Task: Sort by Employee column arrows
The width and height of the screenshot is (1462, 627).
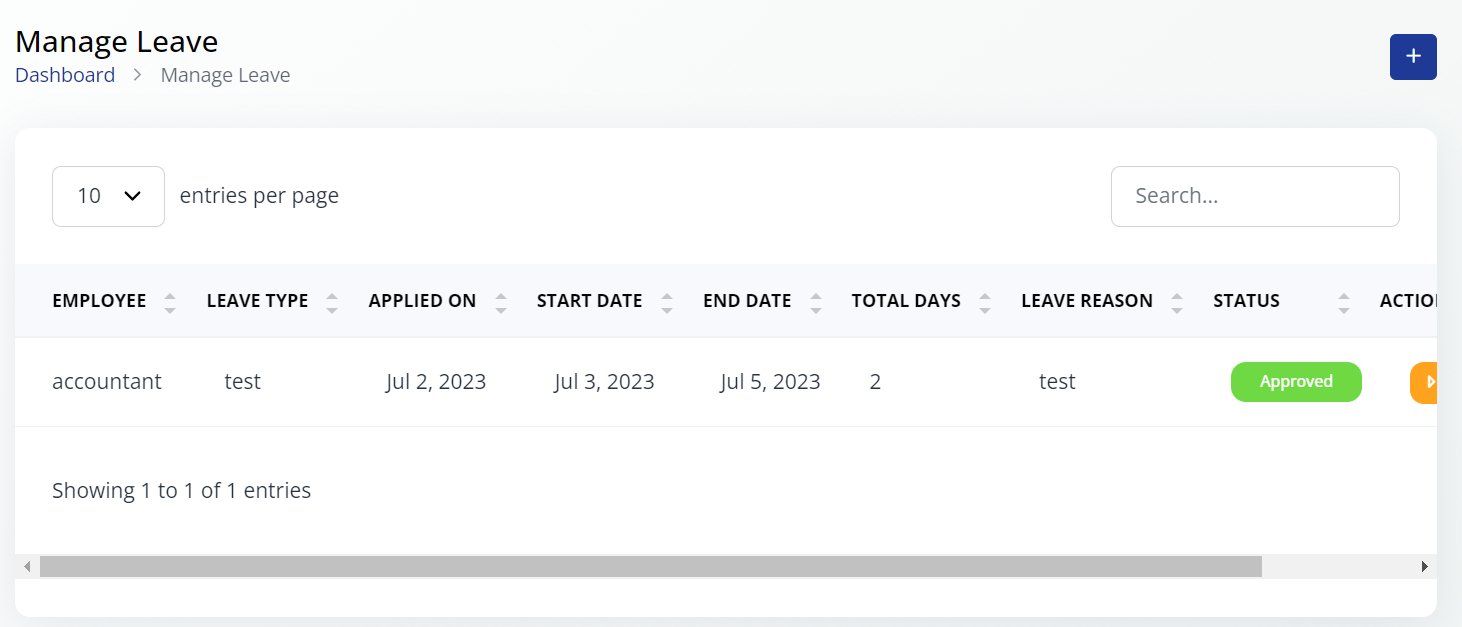Action: [170, 302]
